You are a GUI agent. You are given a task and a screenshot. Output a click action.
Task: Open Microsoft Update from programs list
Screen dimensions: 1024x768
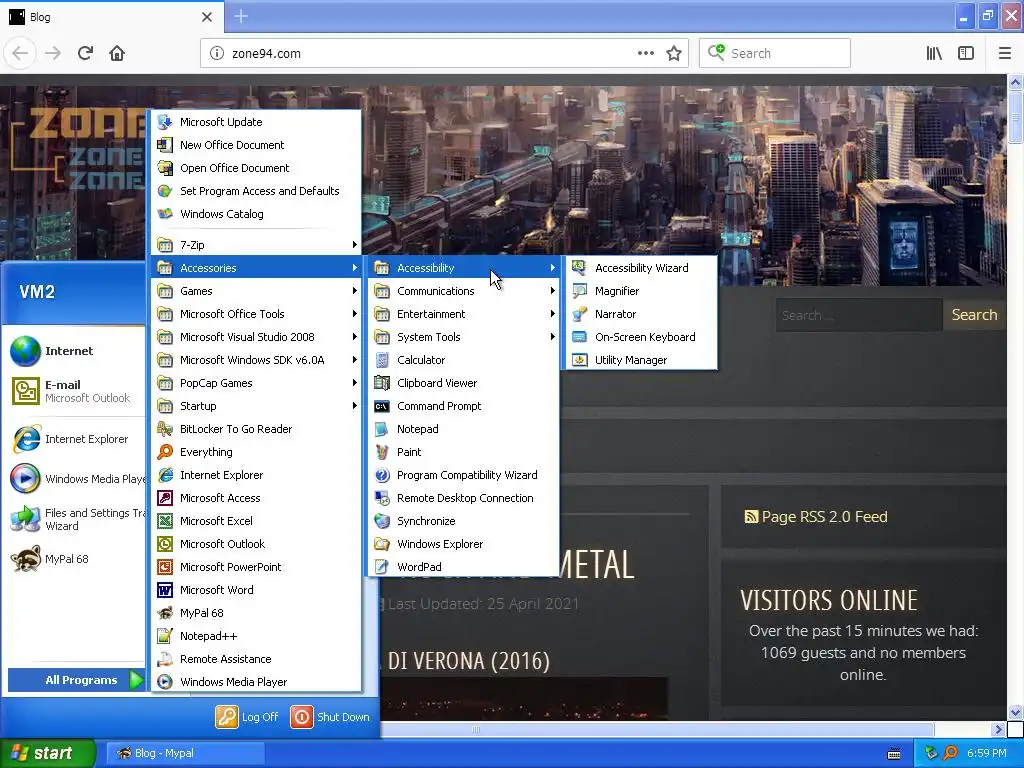(256, 122)
